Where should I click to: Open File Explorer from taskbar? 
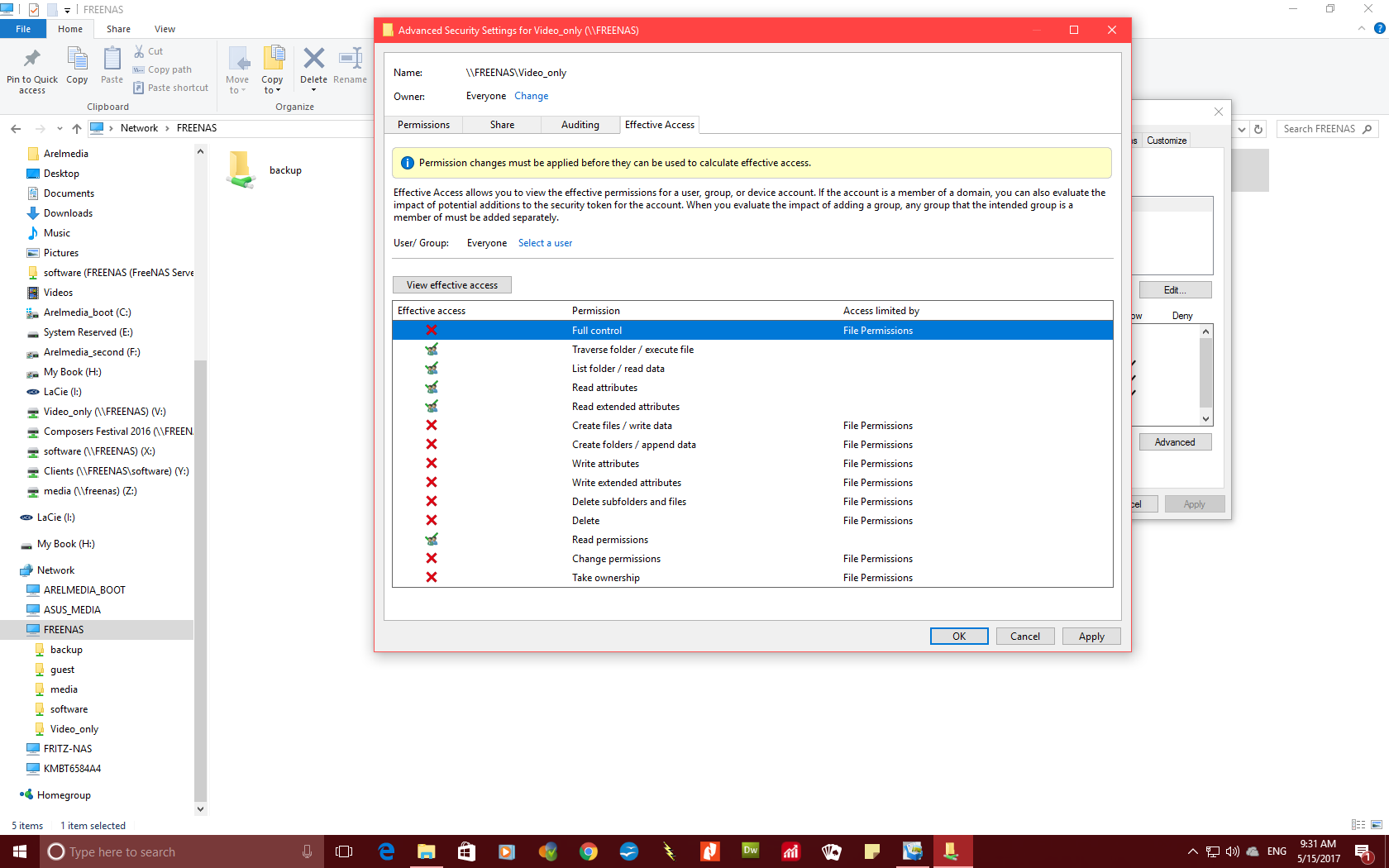427,851
